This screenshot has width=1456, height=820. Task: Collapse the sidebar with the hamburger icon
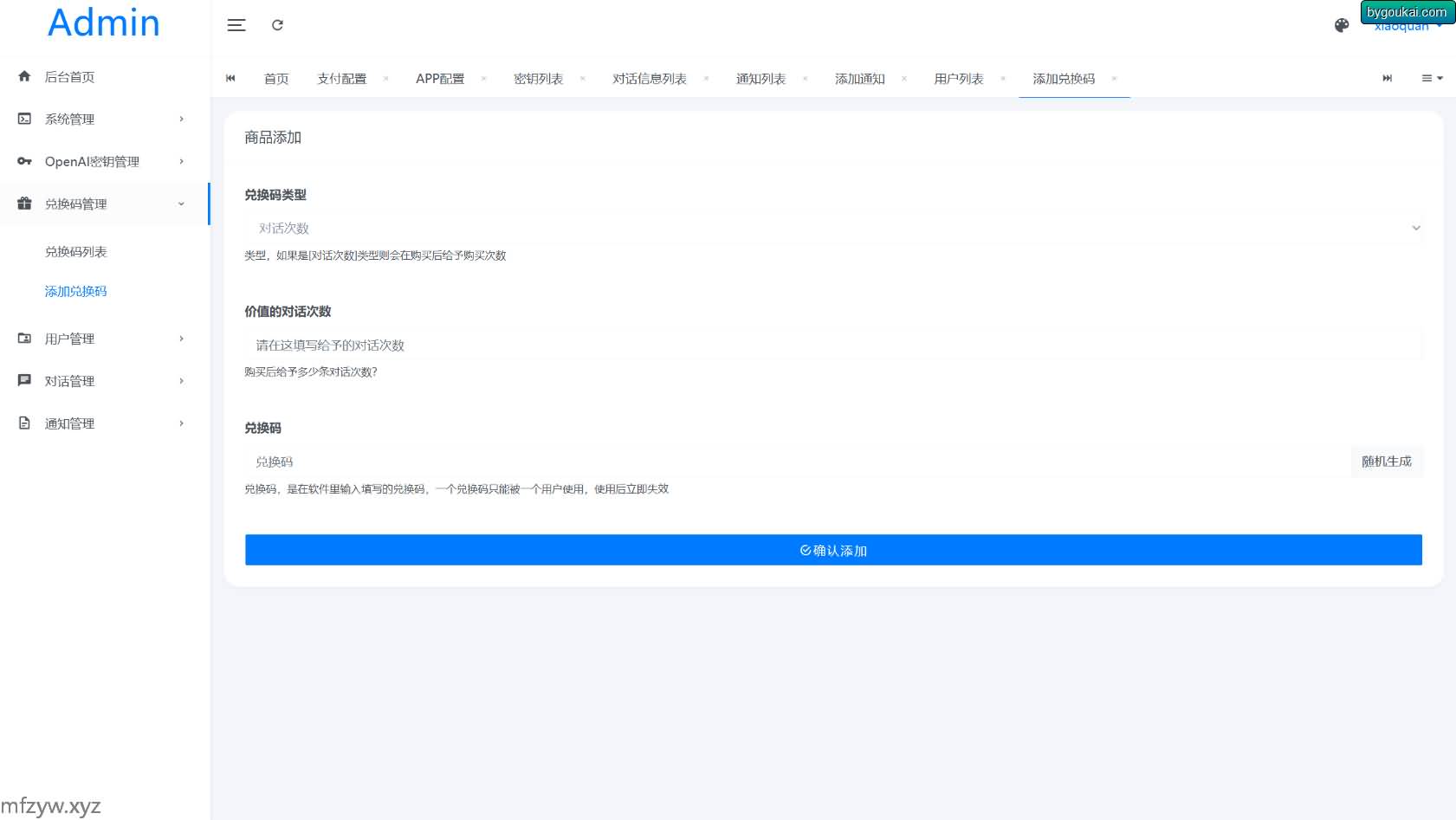click(x=236, y=25)
